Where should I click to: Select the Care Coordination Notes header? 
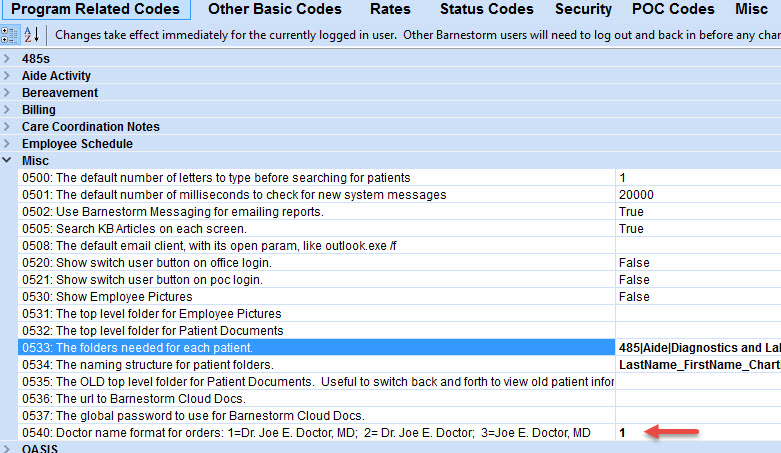point(91,127)
